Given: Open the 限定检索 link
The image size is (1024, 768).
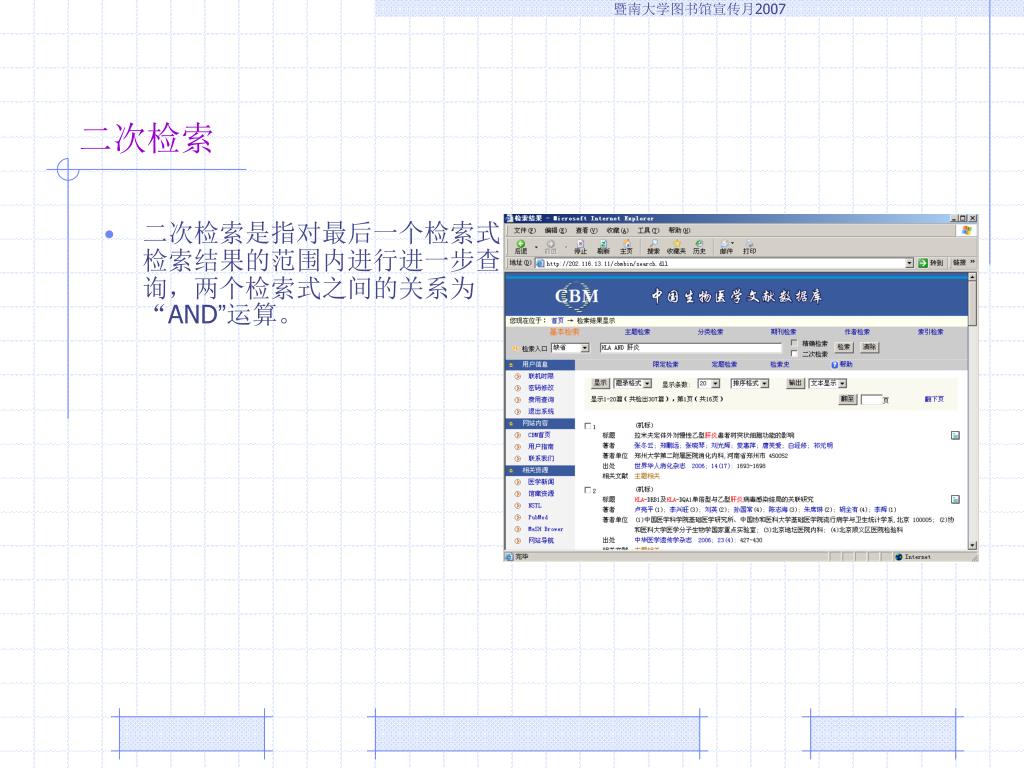Looking at the screenshot, I should (x=665, y=364).
